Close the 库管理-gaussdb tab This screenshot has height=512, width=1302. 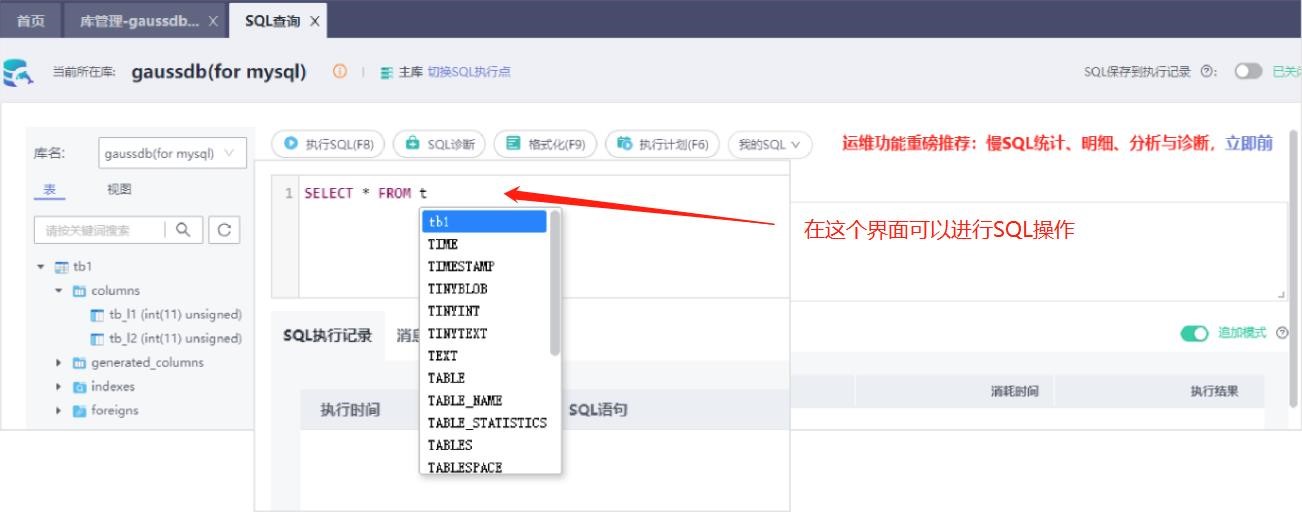pyautogui.click(x=213, y=20)
